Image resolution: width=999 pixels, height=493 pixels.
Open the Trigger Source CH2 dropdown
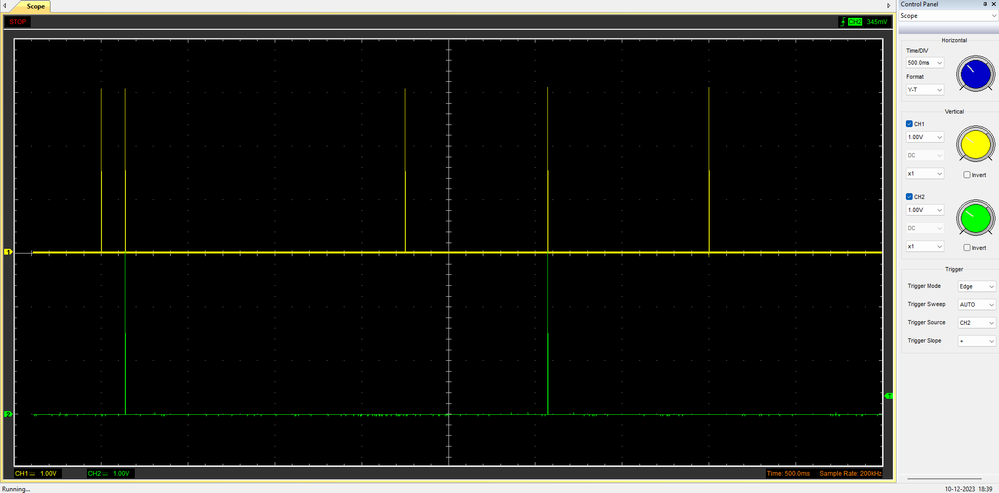(x=977, y=323)
